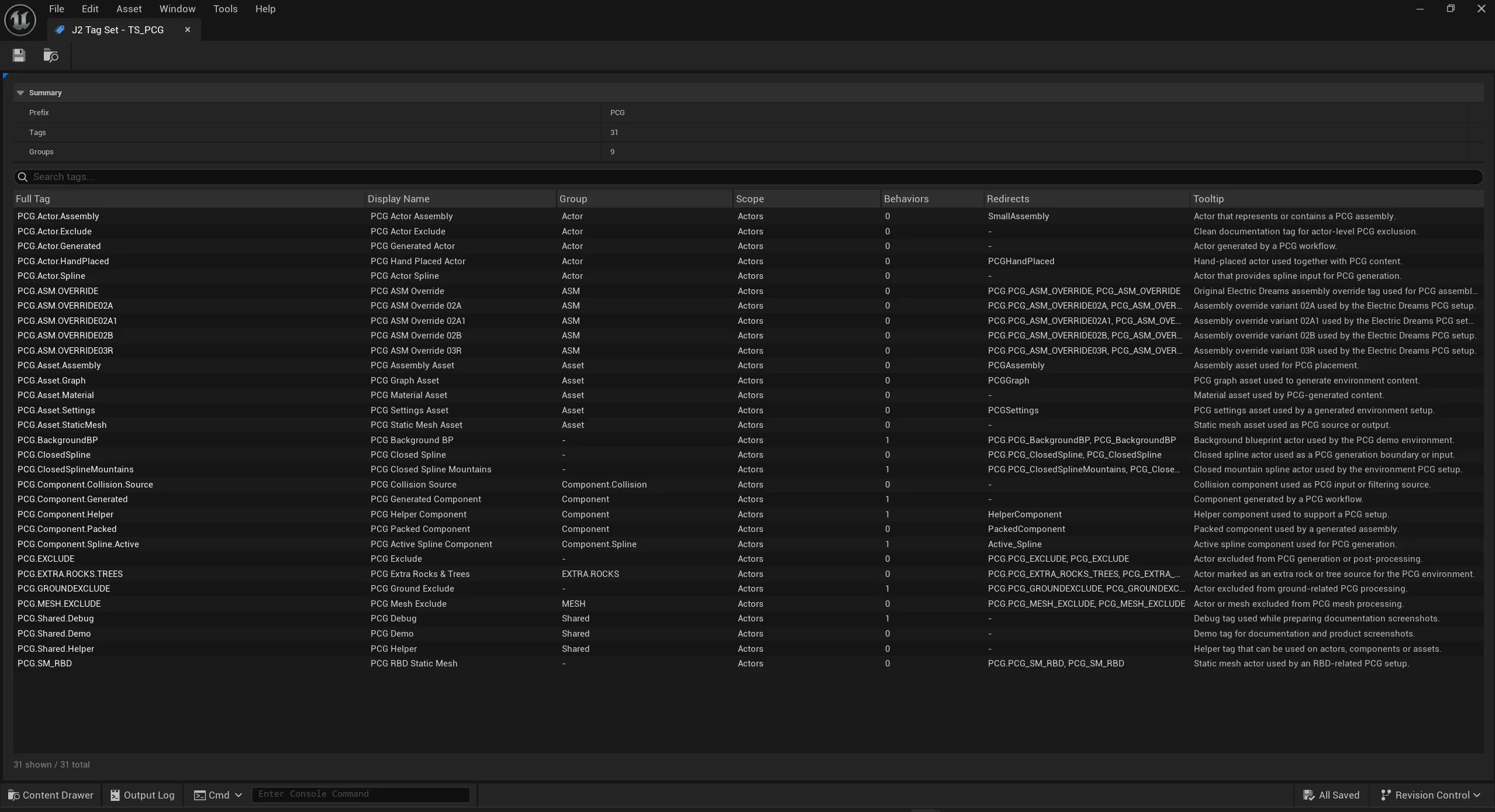Click the Tags count value 31
The height and width of the screenshot is (812, 1495).
coord(614,133)
